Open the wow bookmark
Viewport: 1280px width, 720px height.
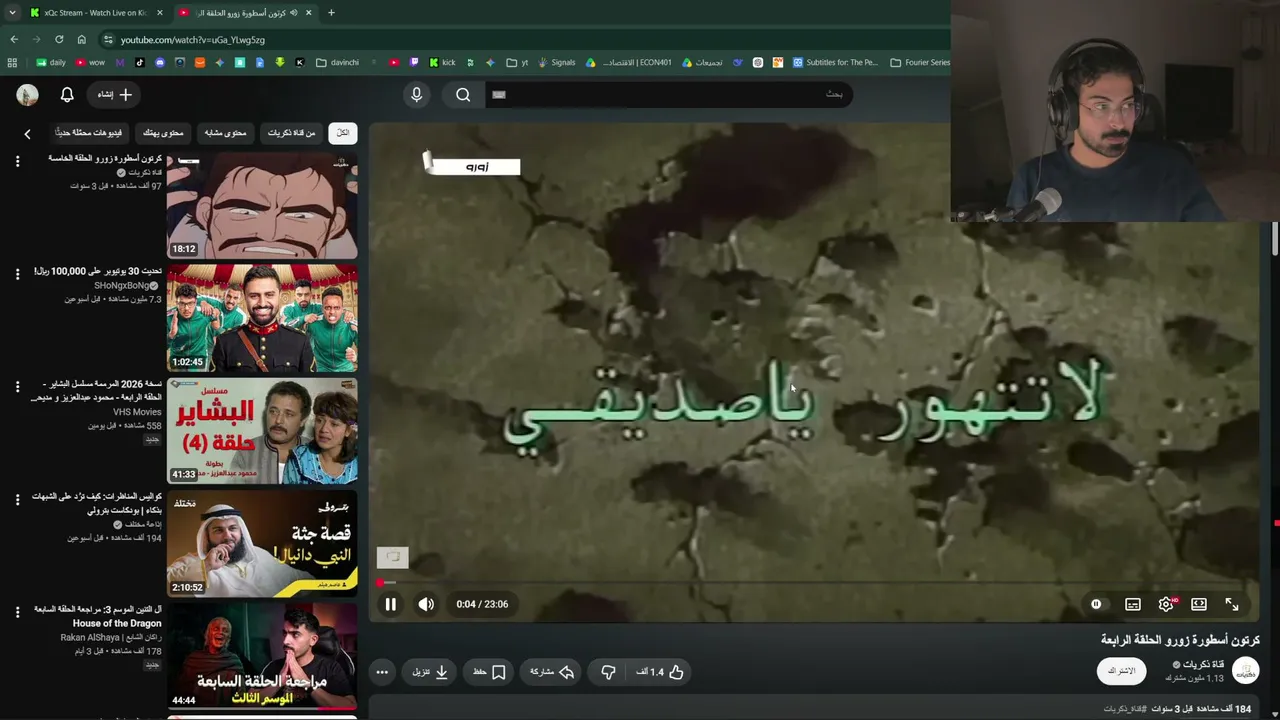[90, 62]
